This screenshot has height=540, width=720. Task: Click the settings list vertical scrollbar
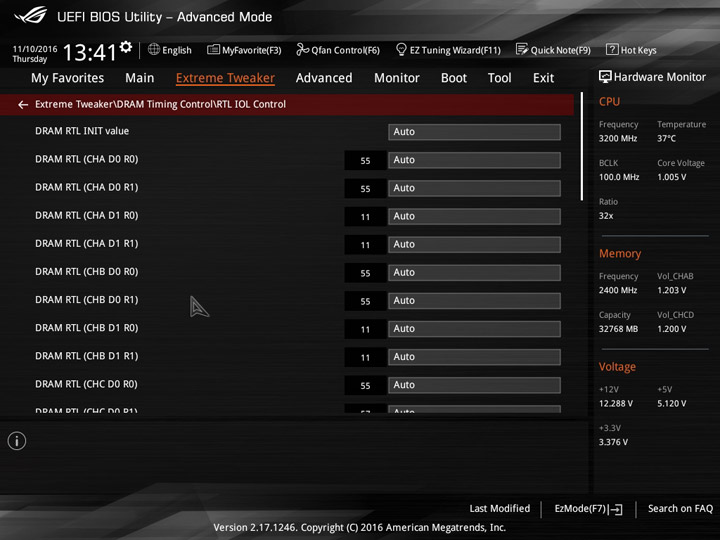coord(582,146)
